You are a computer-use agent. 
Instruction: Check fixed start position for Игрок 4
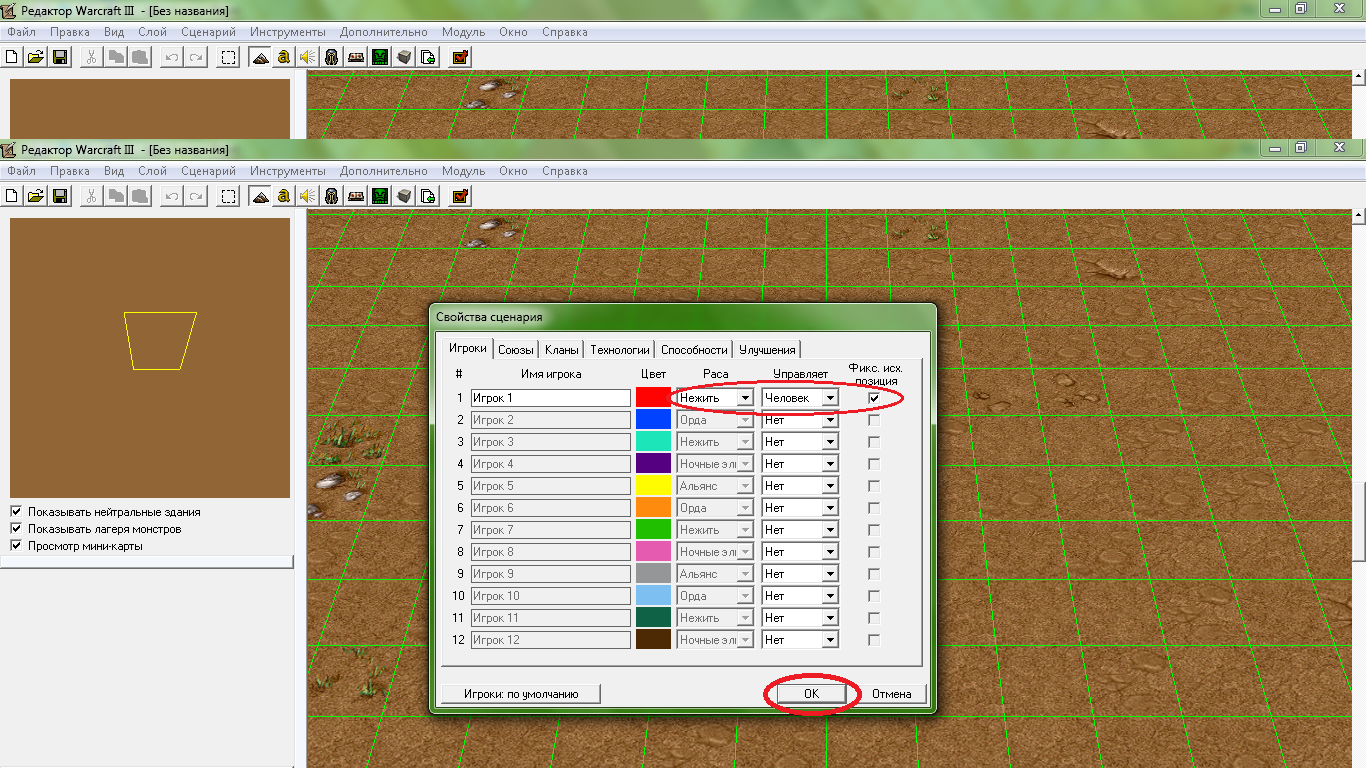click(874, 464)
